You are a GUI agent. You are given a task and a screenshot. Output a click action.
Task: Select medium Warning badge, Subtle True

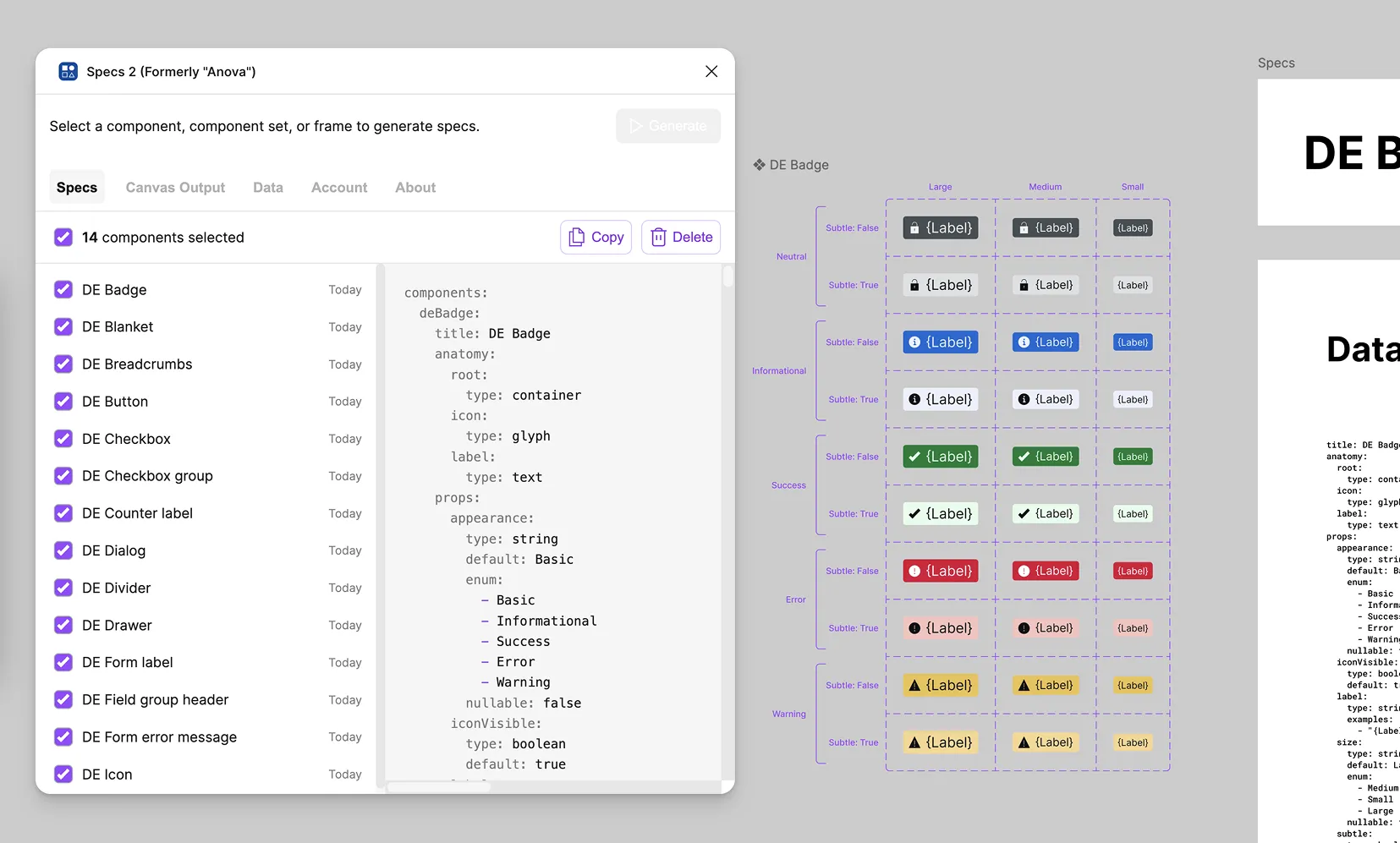coord(1046,742)
